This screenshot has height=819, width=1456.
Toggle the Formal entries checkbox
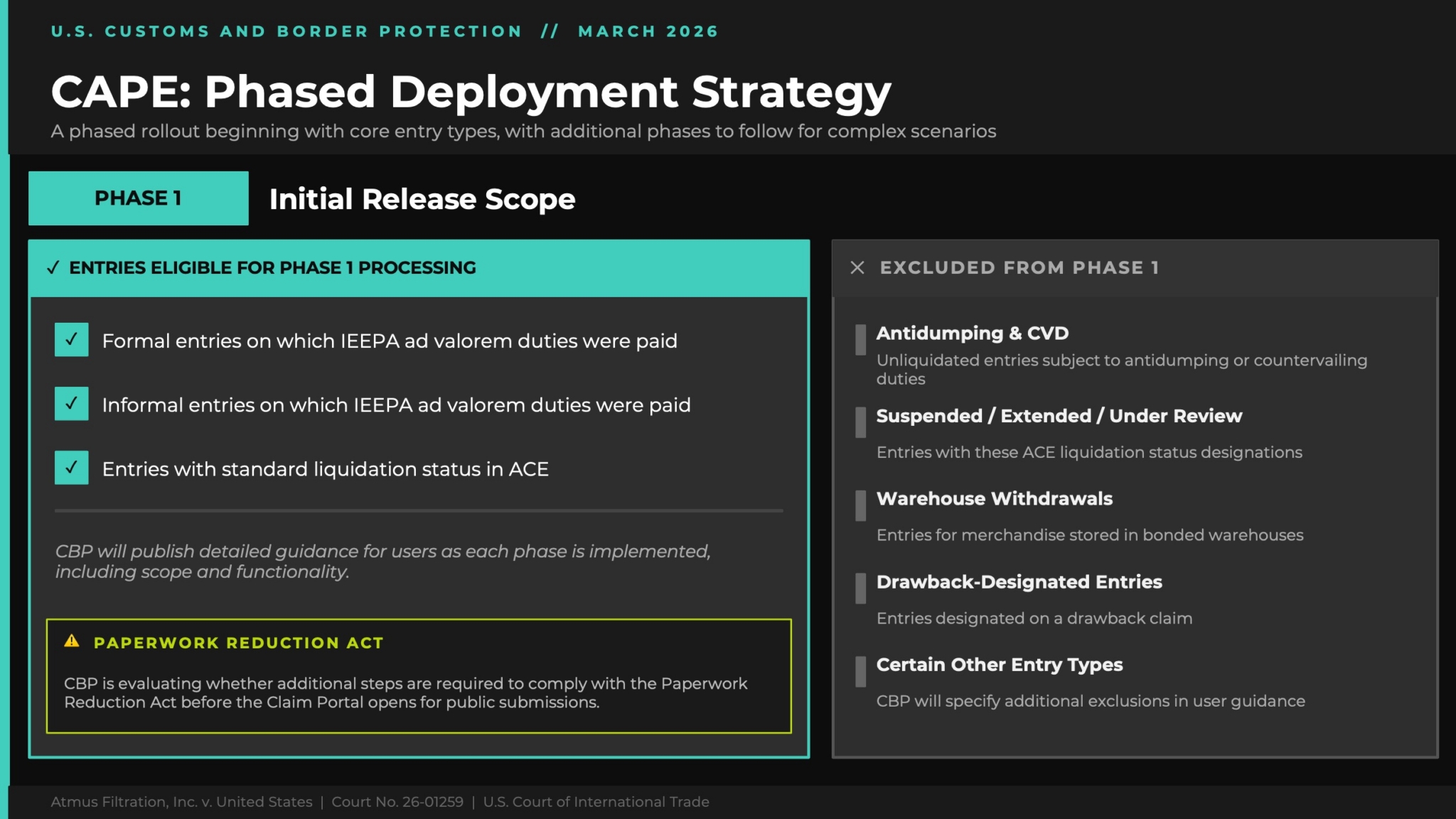(72, 340)
